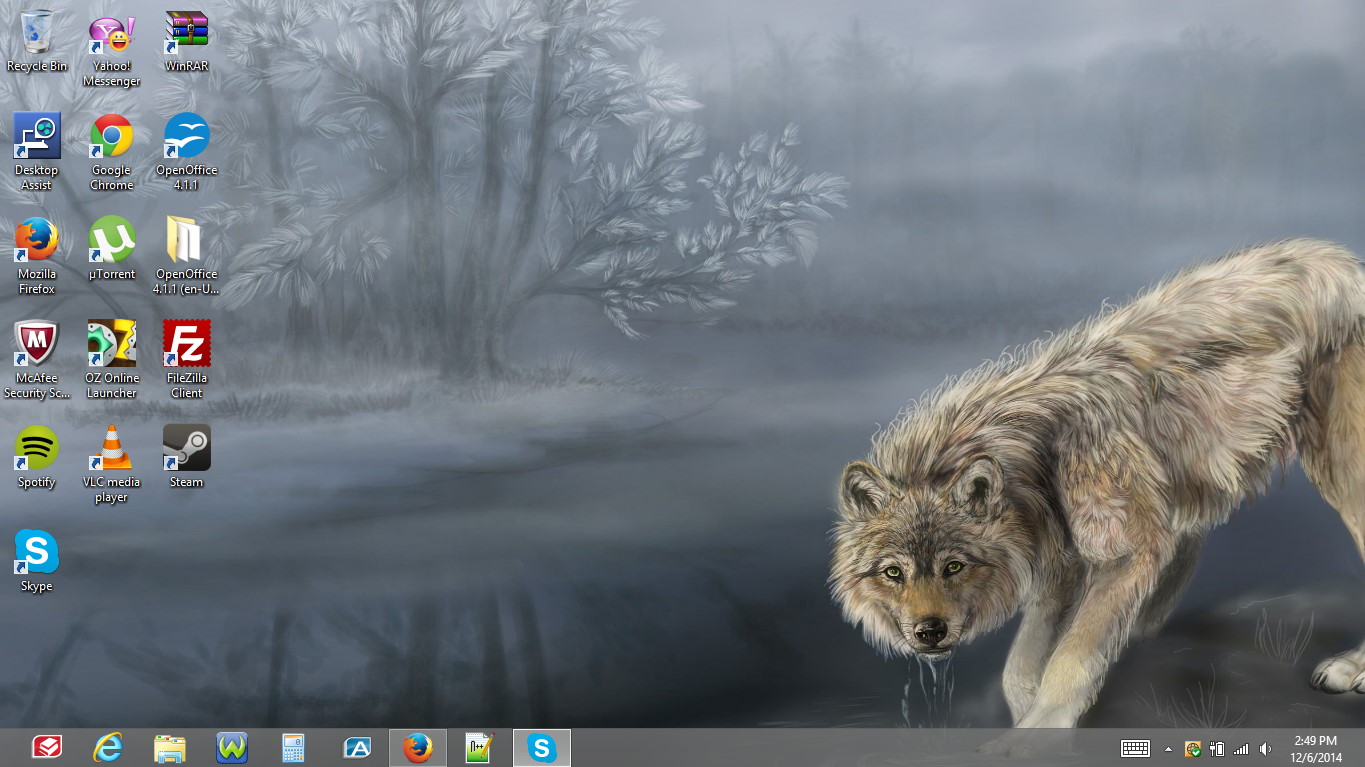The image size is (1365, 767).
Task: Open the battery power tray icon
Action: pyautogui.click(x=1217, y=749)
